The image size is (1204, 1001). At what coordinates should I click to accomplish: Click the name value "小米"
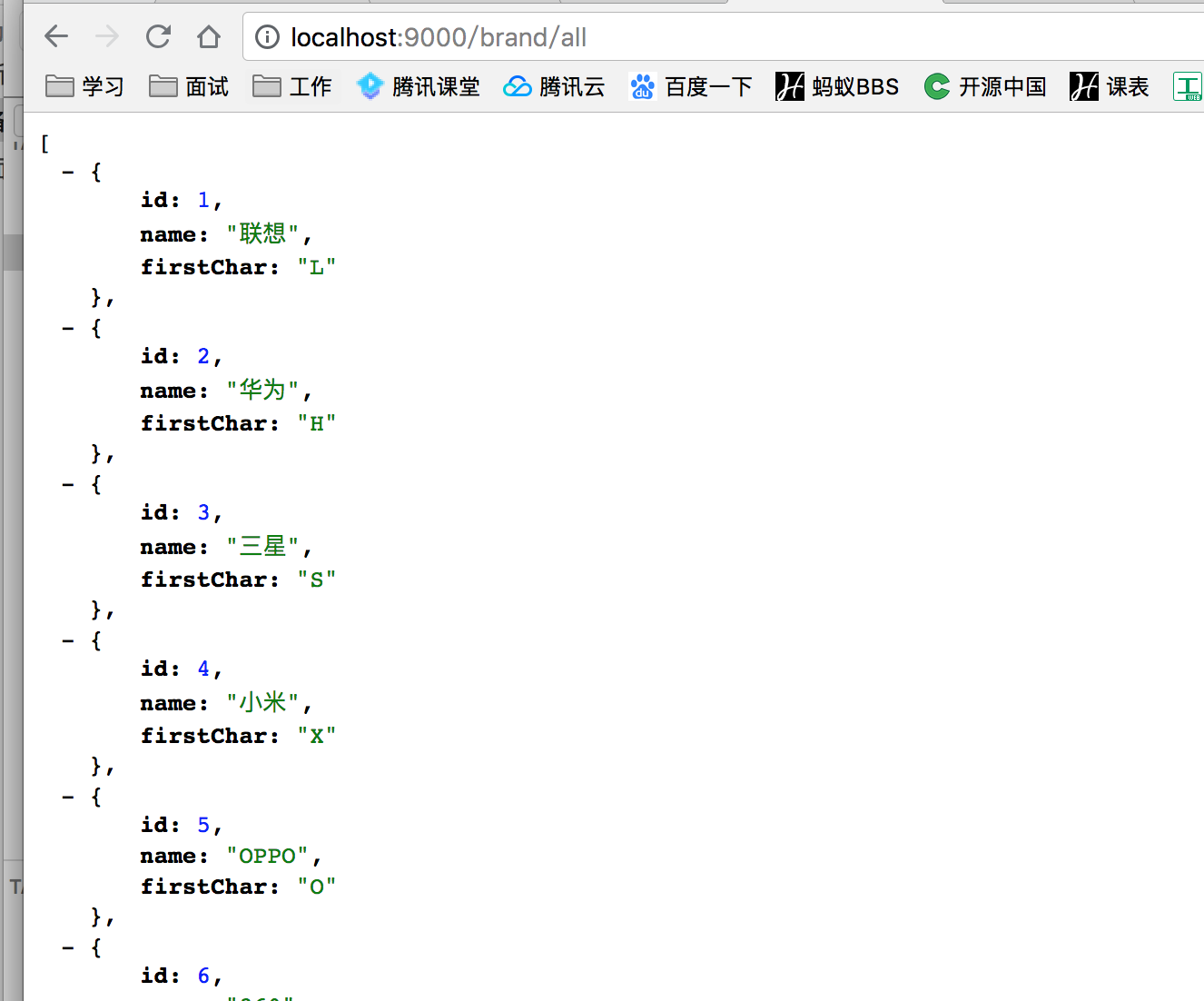pyautogui.click(x=263, y=703)
